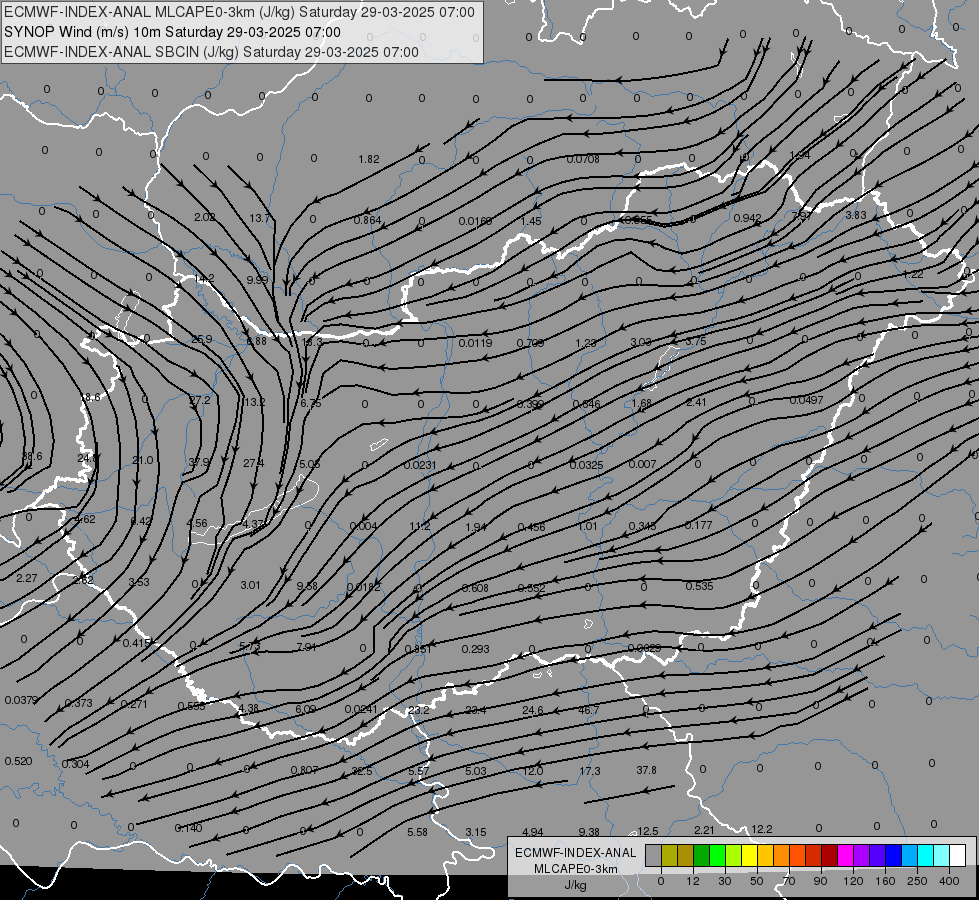Select the dark red legend swatch
This screenshot has height=900, width=979.
point(829,856)
